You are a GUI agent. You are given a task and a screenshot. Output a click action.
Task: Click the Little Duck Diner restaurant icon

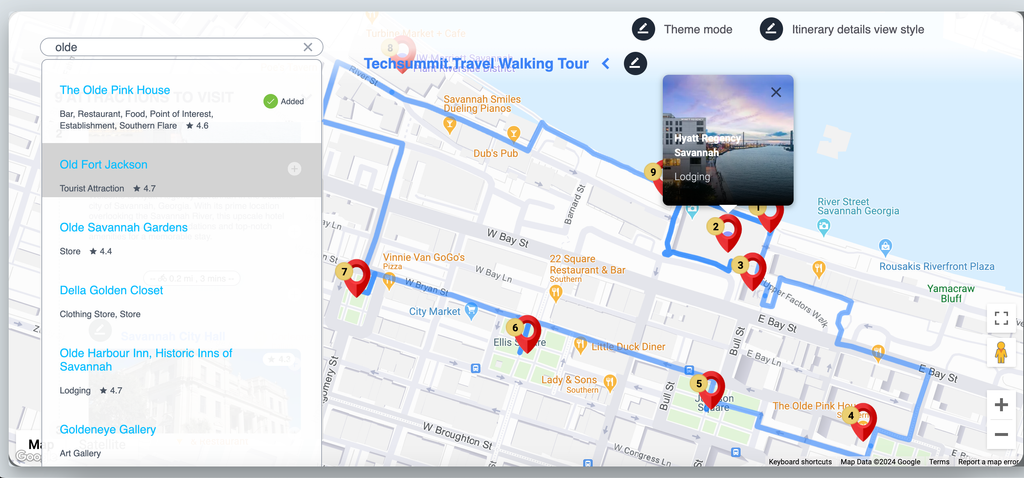(x=580, y=345)
